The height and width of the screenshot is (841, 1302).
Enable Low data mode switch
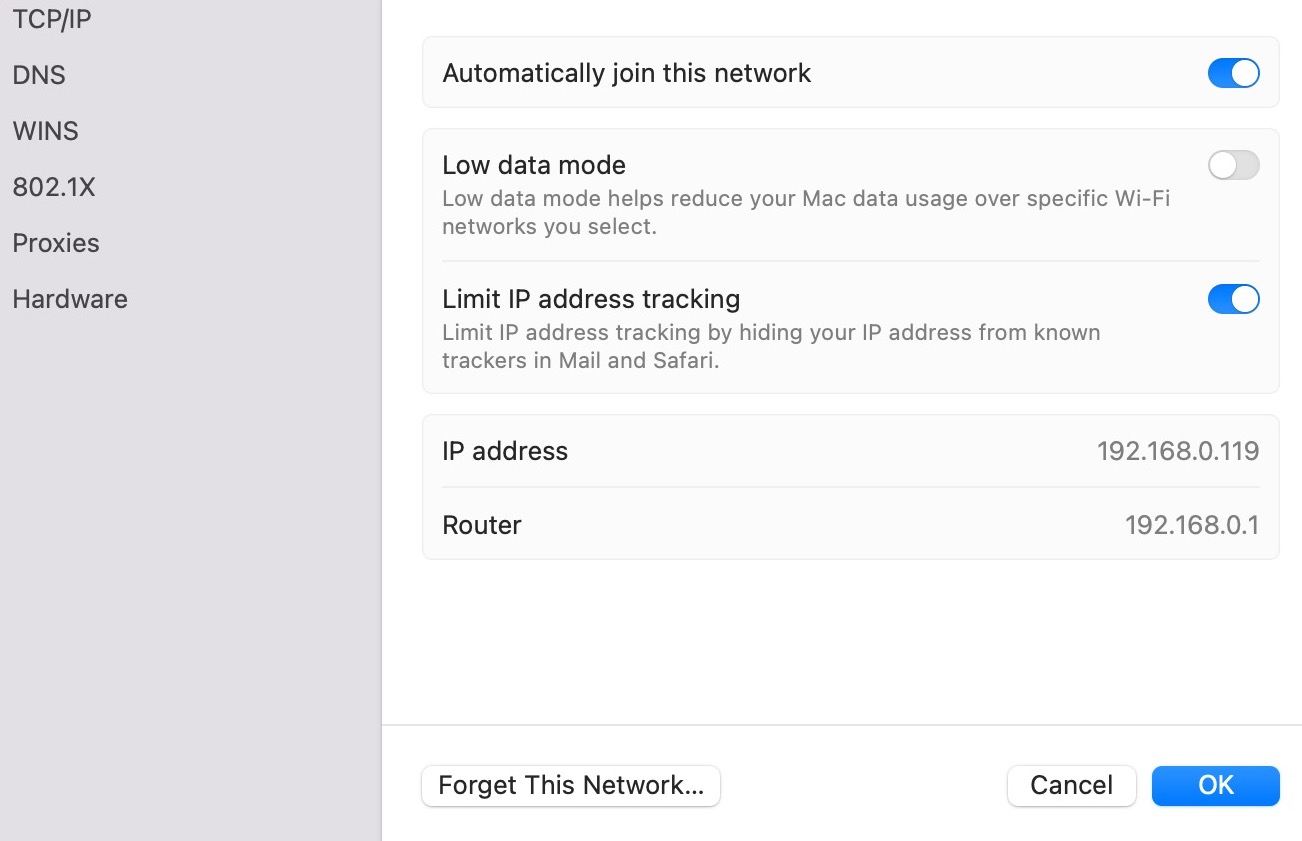[1233, 165]
